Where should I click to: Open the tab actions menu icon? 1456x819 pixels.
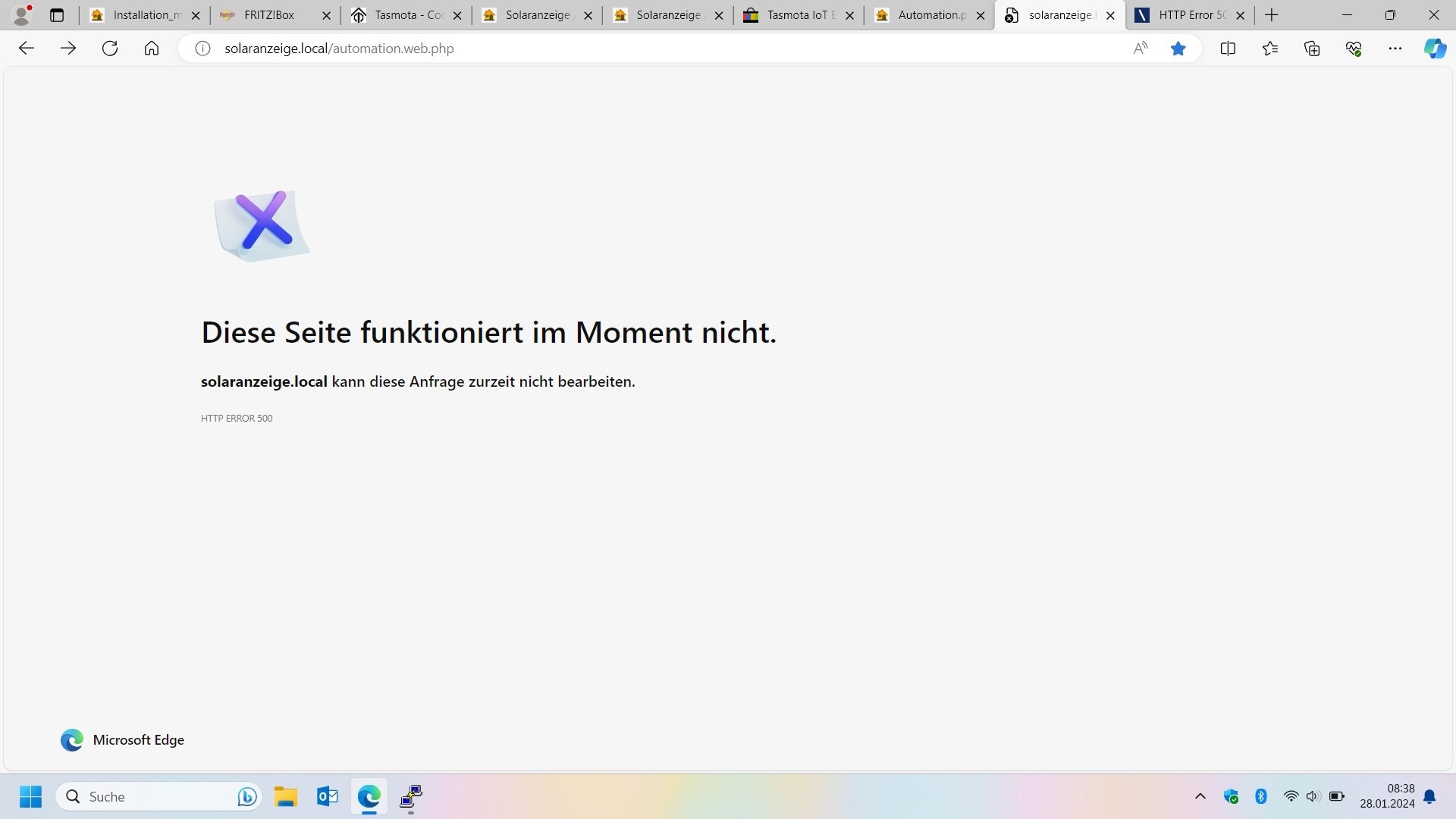[x=57, y=15]
